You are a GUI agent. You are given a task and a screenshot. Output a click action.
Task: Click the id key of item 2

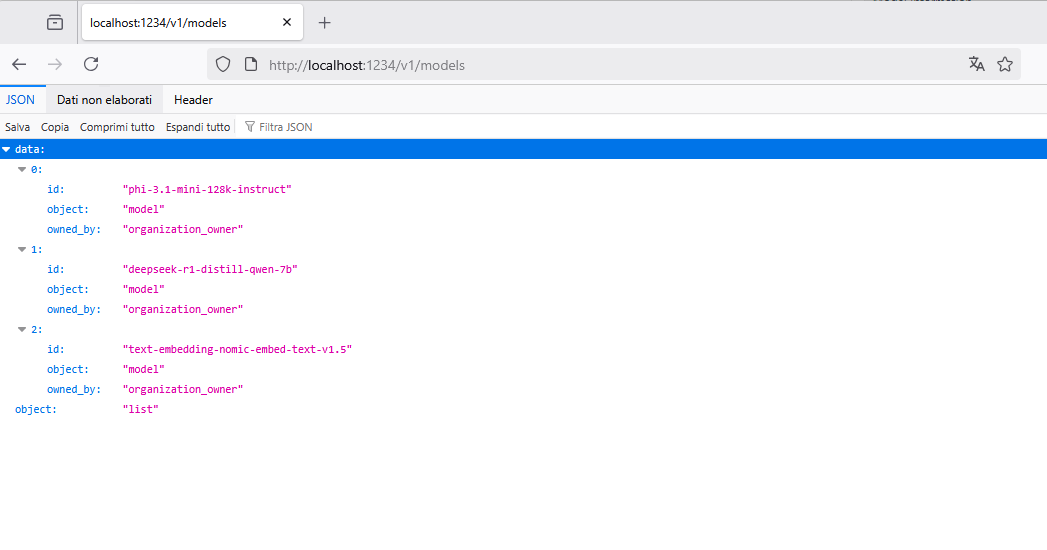(x=55, y=349)
